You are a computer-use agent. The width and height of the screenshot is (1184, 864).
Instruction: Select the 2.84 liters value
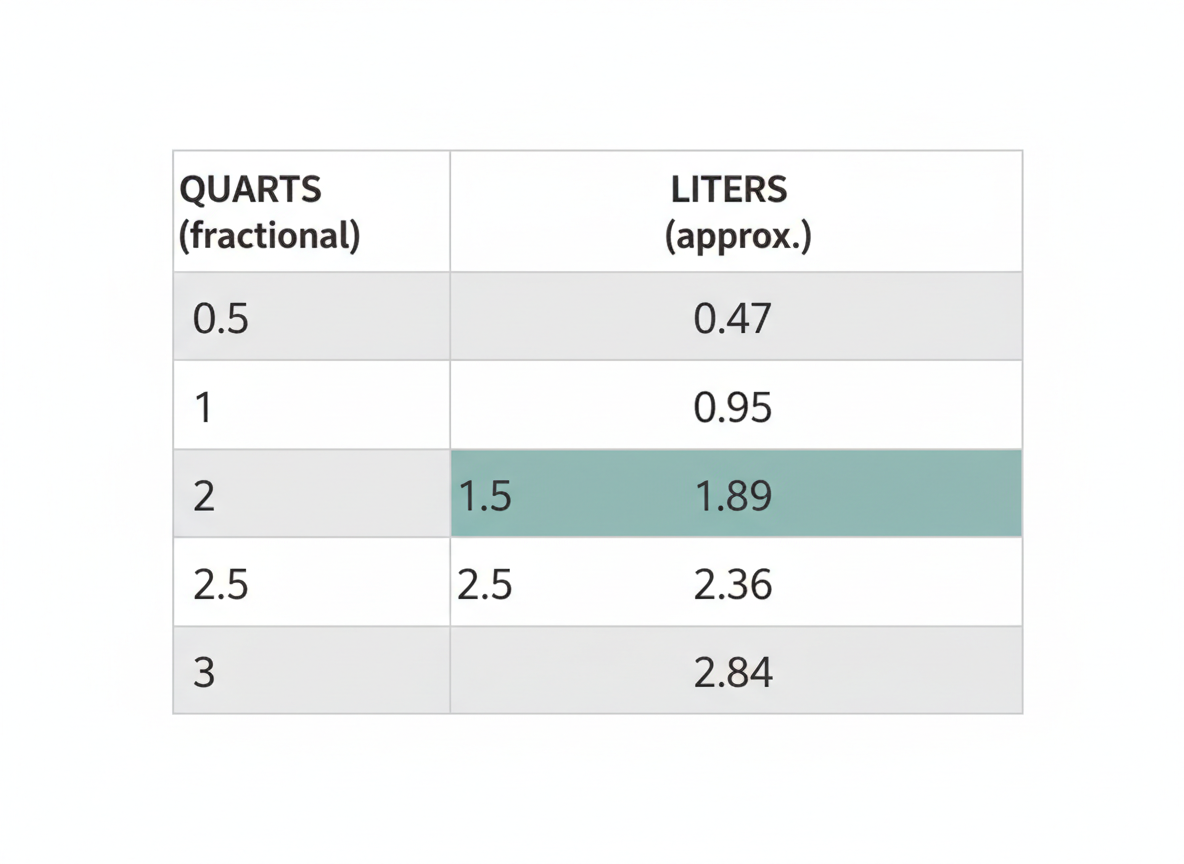click(x=733, y=672)
